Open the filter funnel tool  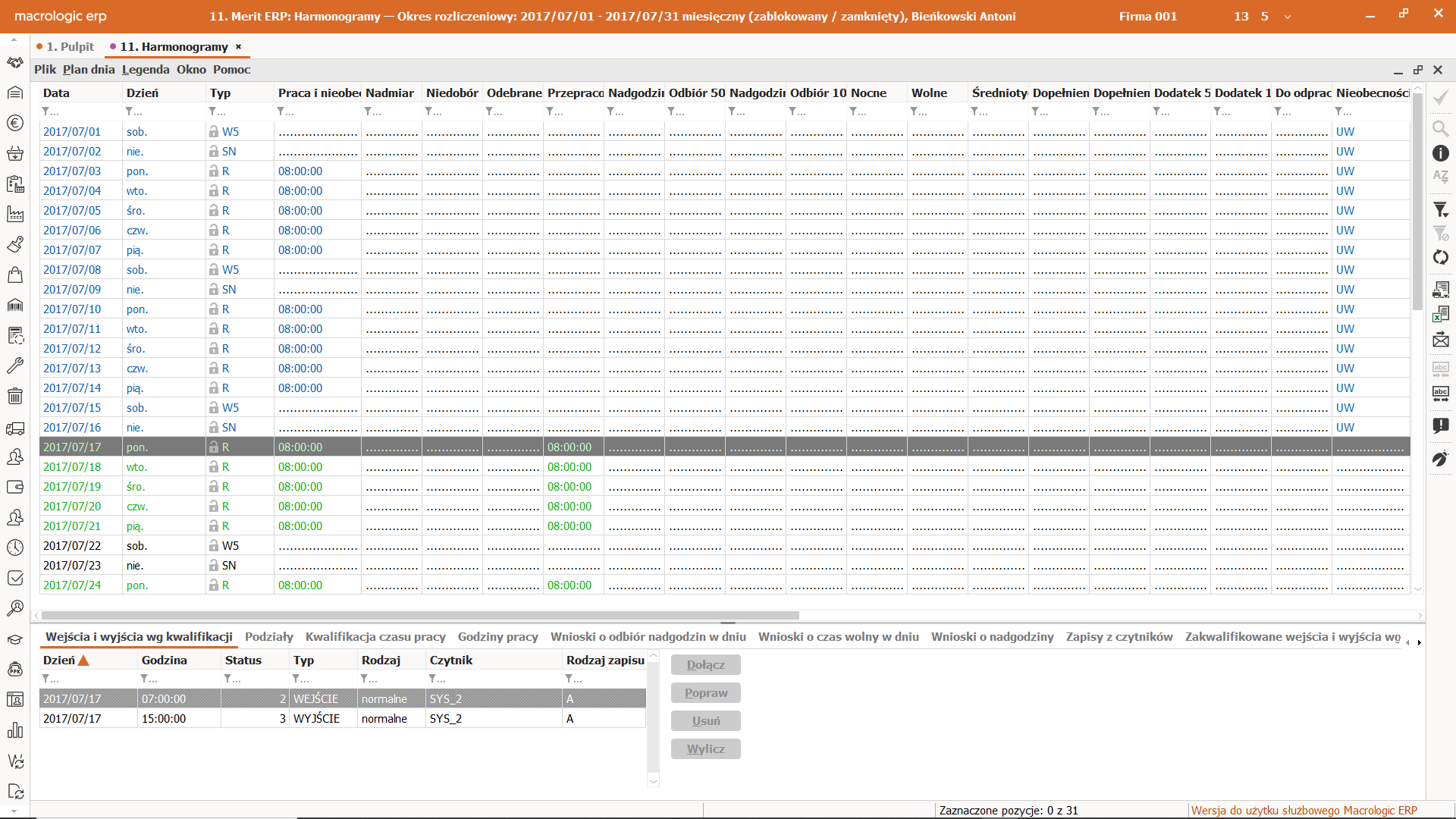coord(1440,209)
